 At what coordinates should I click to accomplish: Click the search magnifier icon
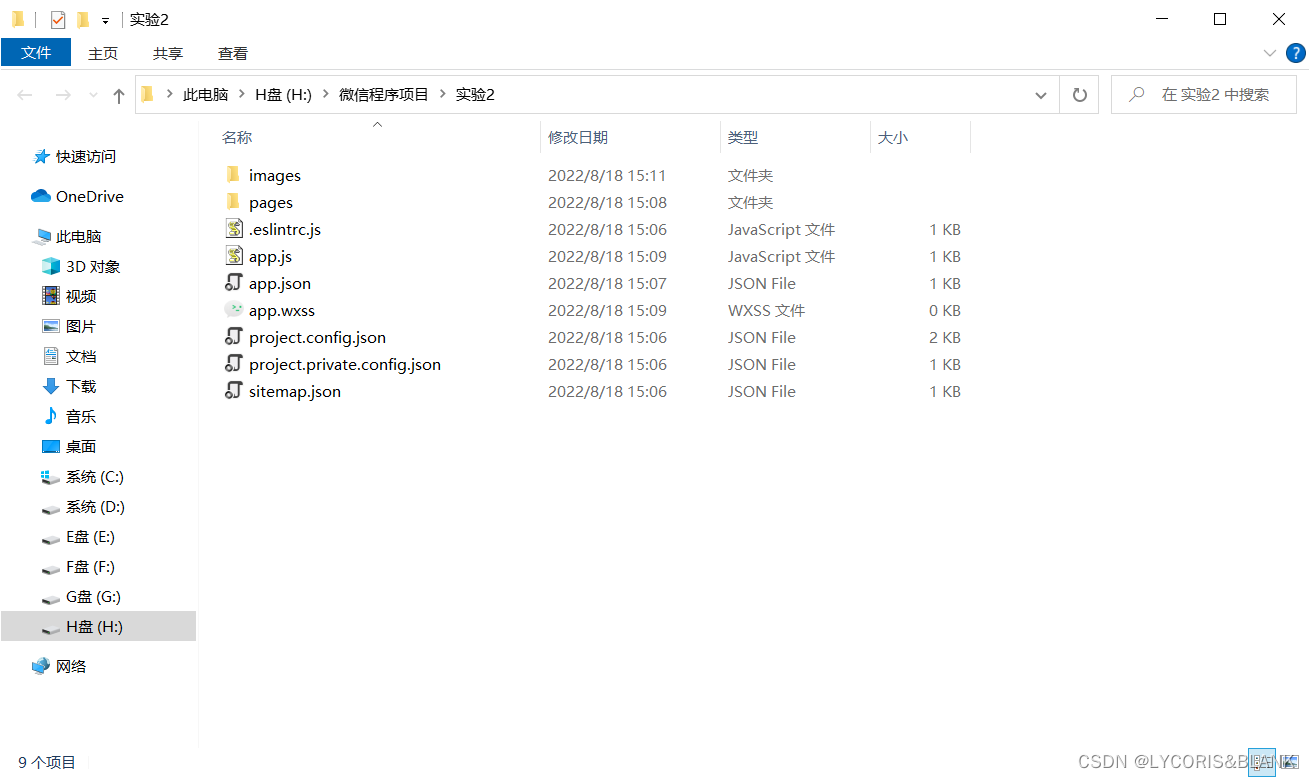pyautogui.click(x=1137, y=94)
